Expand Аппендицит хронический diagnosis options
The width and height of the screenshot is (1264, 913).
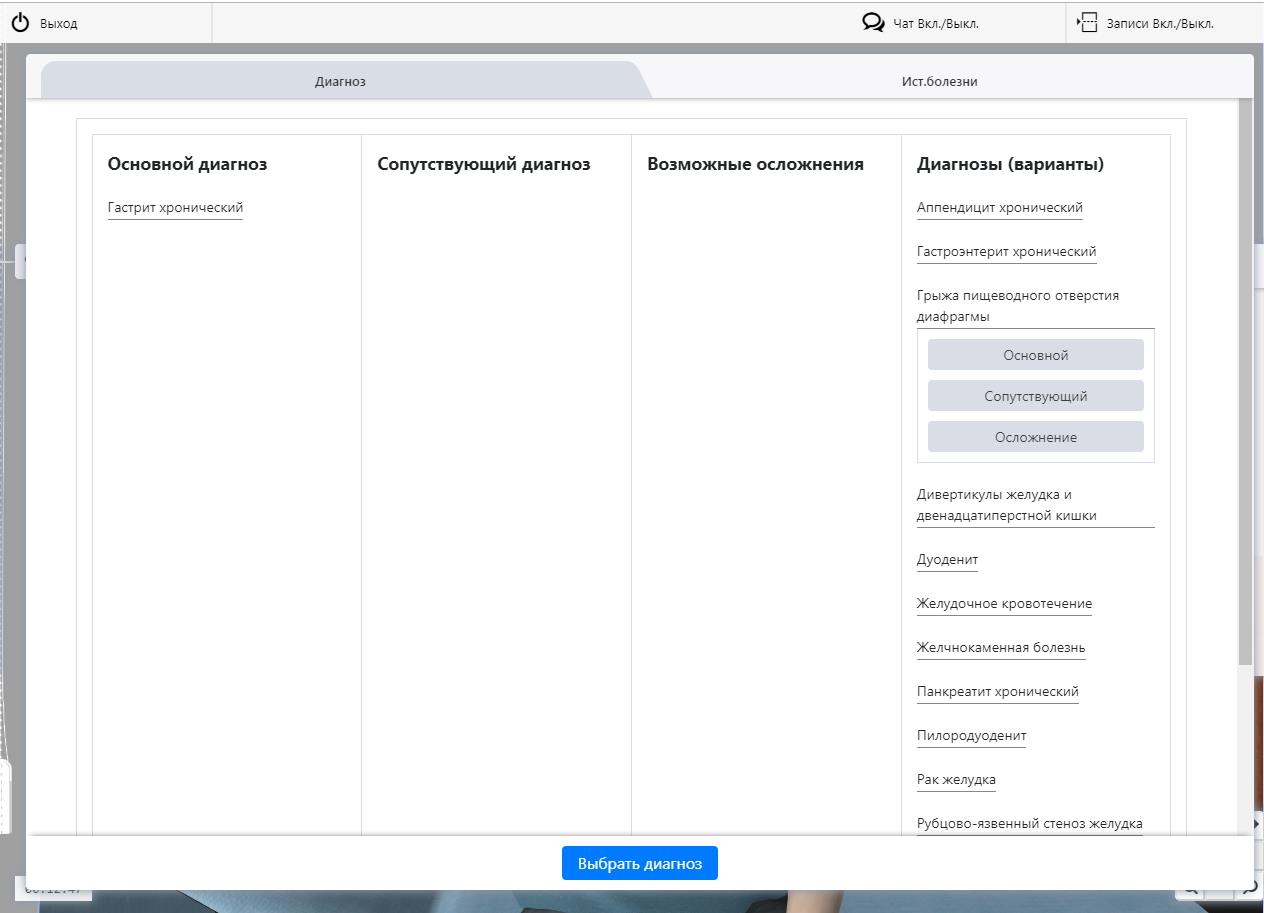[999, 208]
